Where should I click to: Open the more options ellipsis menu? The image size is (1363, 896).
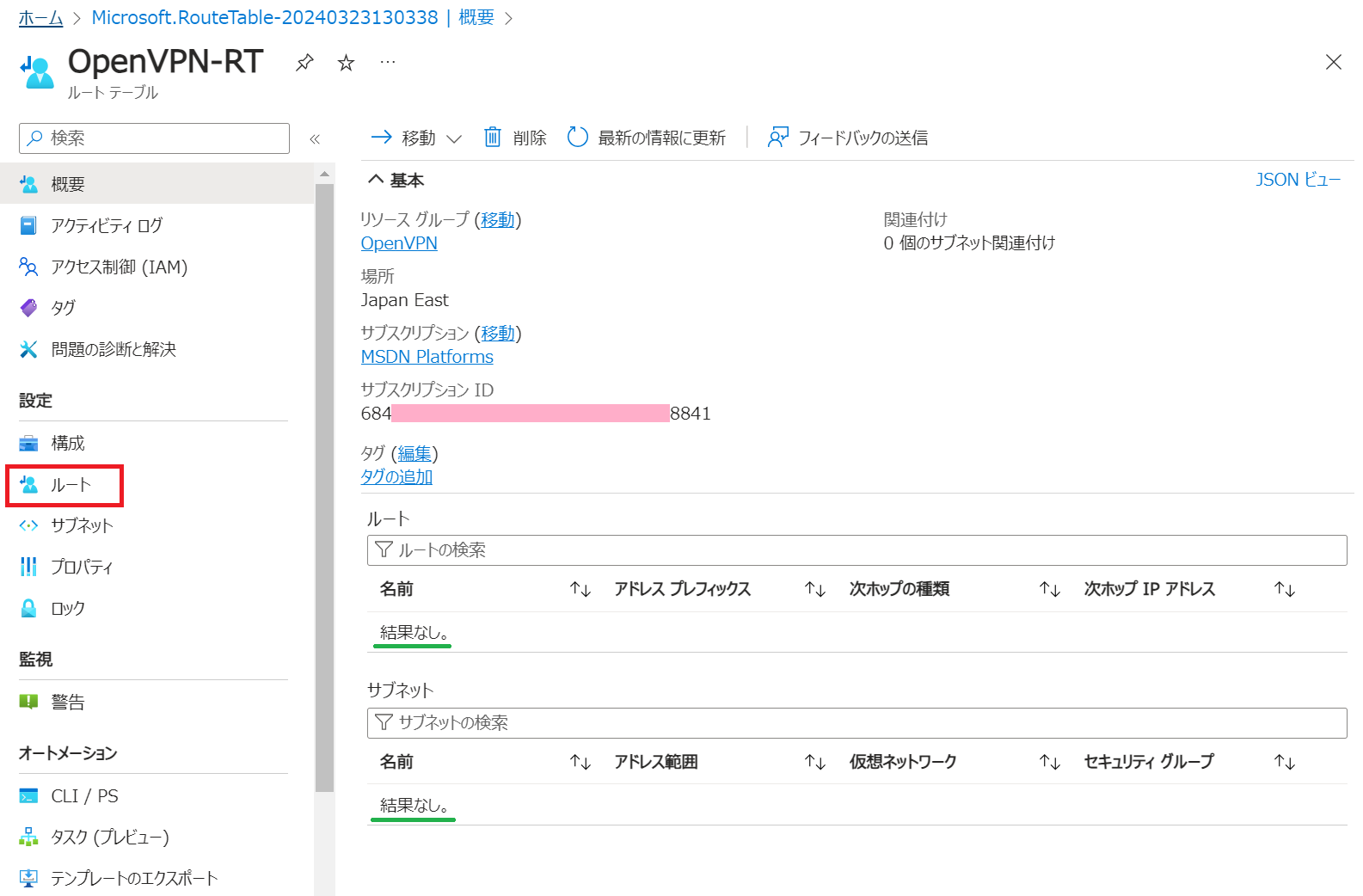click(388, 62)
